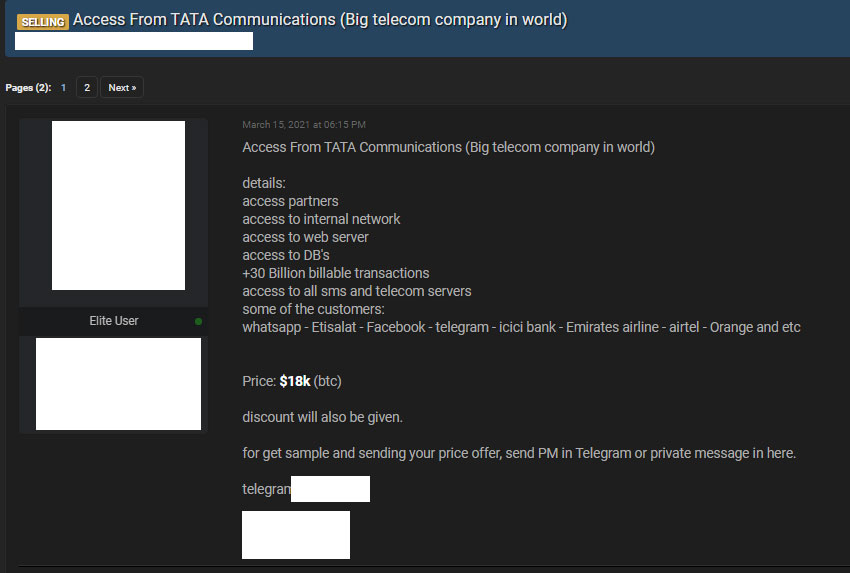Image resolution: width=850 pixels, height=573 pixels.
Task: Click the yellow SELLING tag badge
Action: click(43, 22)
